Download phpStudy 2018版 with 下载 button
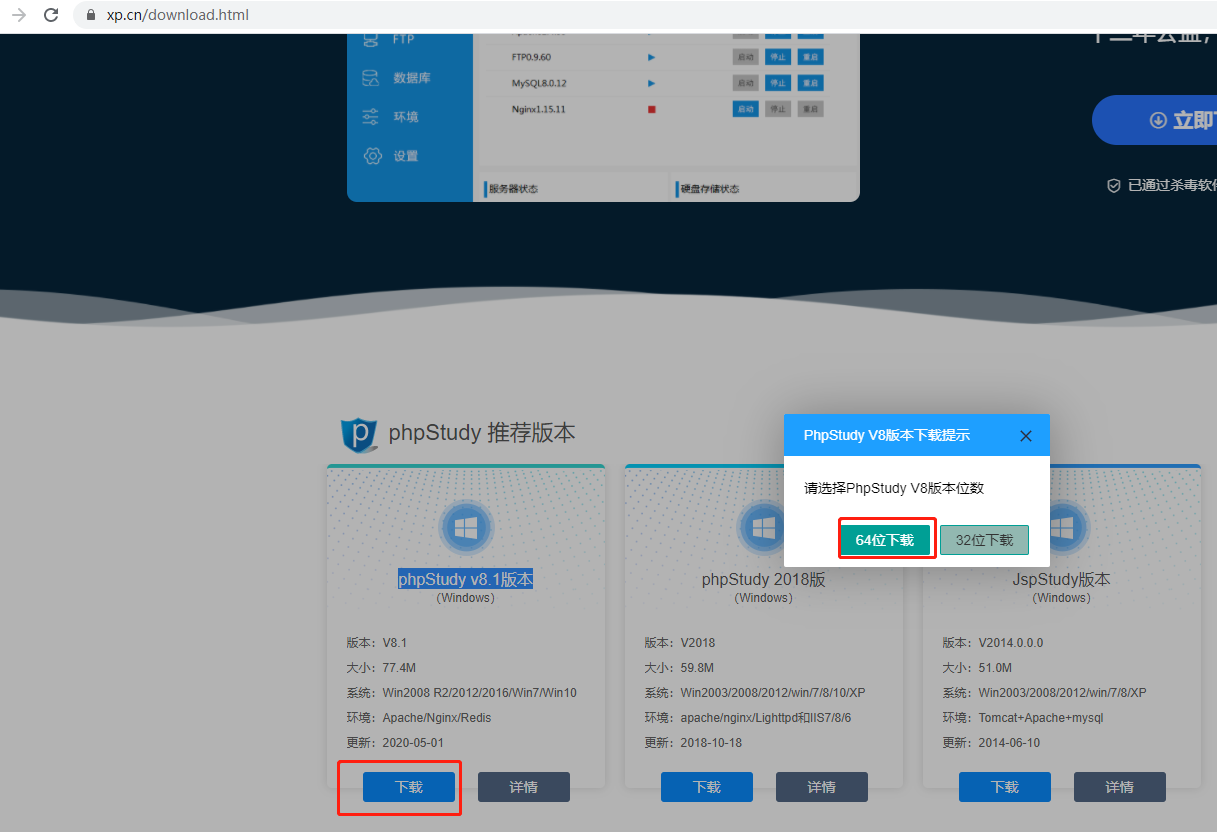1217x832 pixels. click(x=707, y=787)
